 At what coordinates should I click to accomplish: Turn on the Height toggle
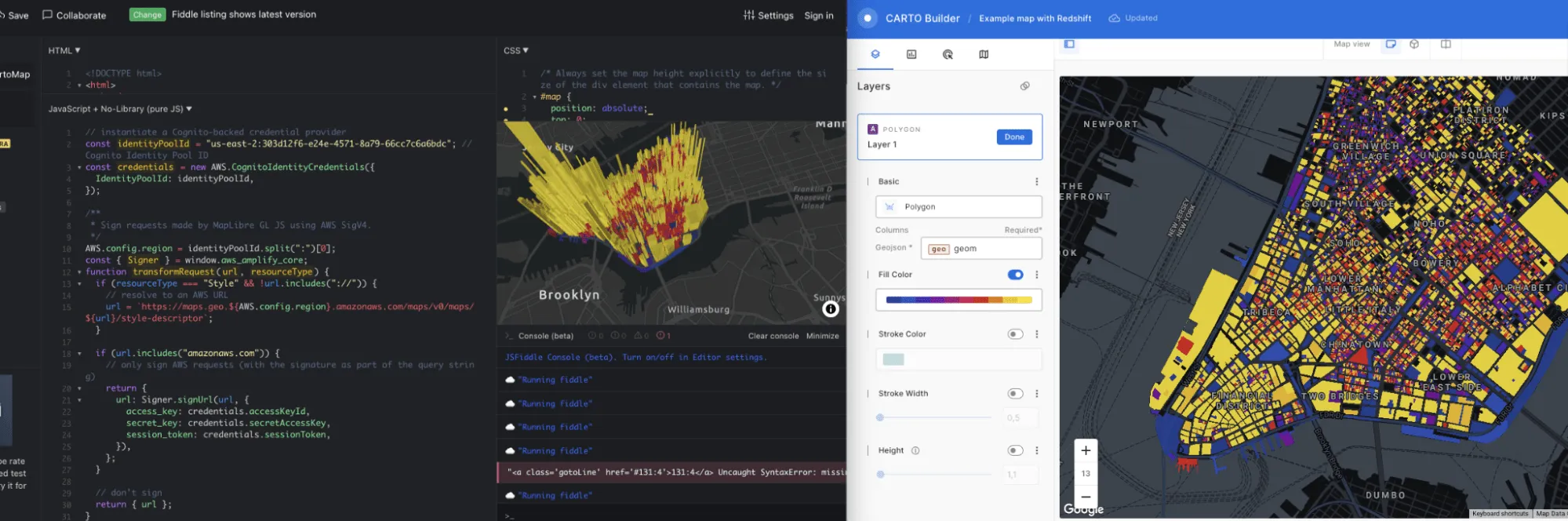click(x=1015, y=450)
